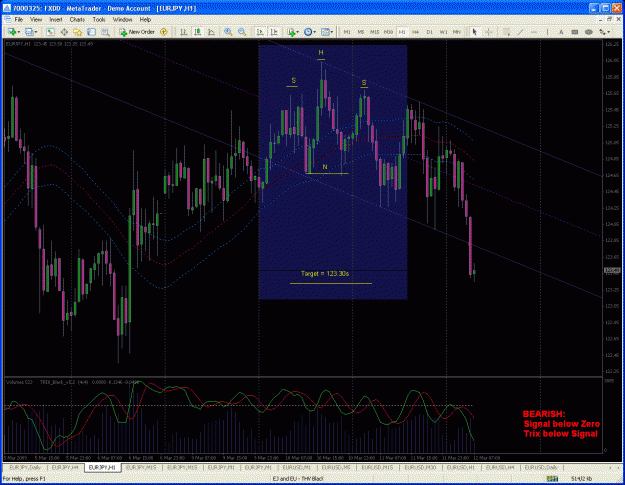Select the Ellipse drawing tool
This screenshot has height=485, width=625.
pyautogui.click(x=589, y=32)
